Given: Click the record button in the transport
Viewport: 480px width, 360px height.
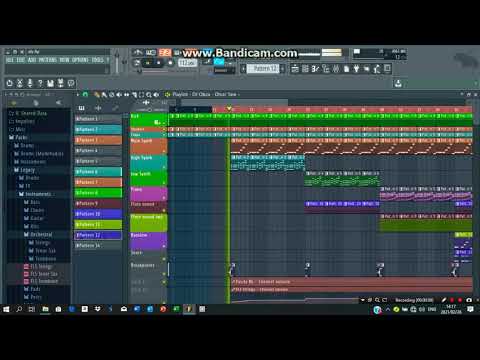Looking at the screenshot, I should click(x=170, y=63).
